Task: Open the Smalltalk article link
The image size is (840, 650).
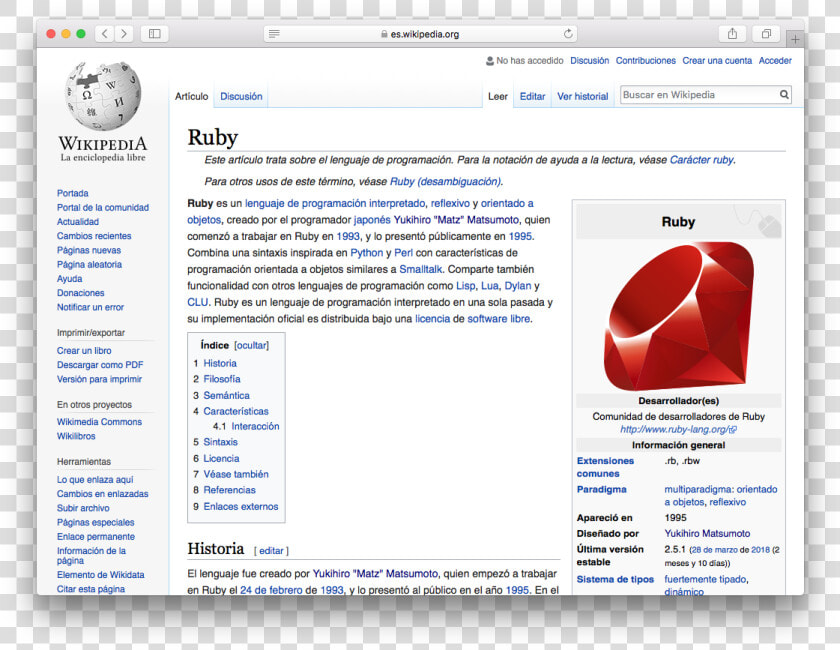Action: (421, 269)
